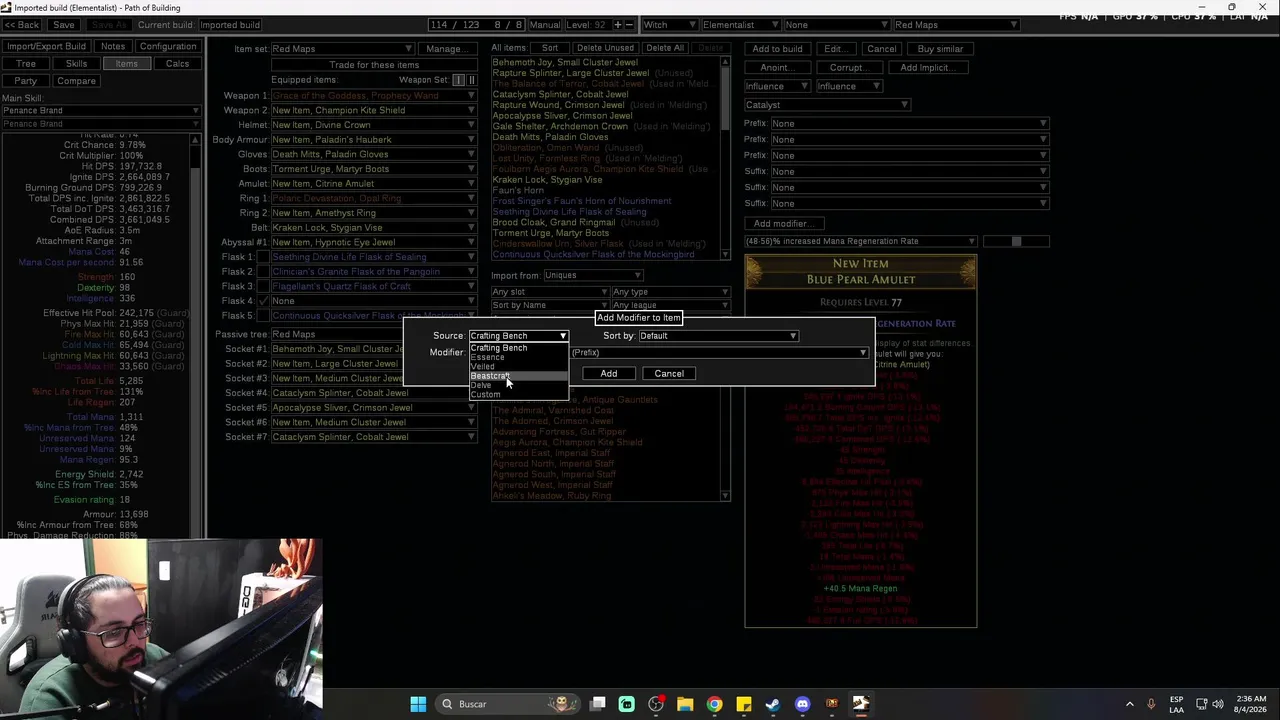The width and height of the screenshot is (1280, 720).
Task: Toggle the Flask 5 active checkbox
Action: pos(263,316)
